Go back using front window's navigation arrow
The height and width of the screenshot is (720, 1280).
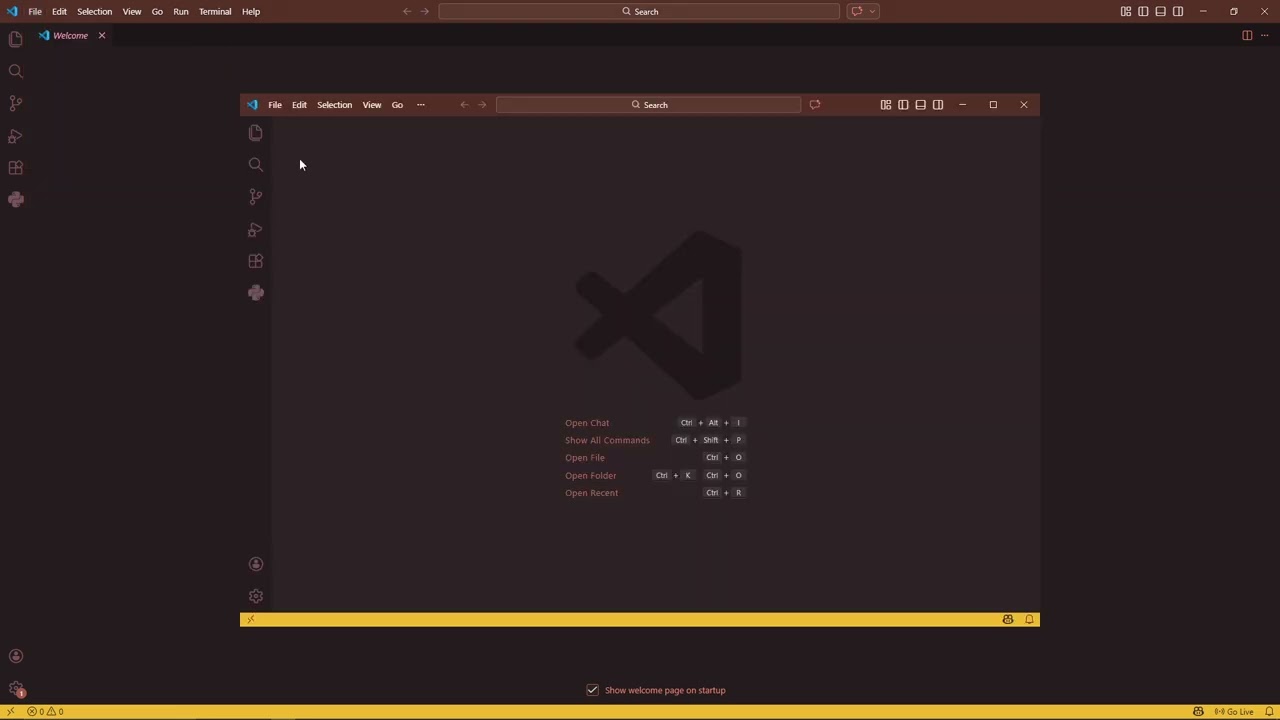(464, 105)
